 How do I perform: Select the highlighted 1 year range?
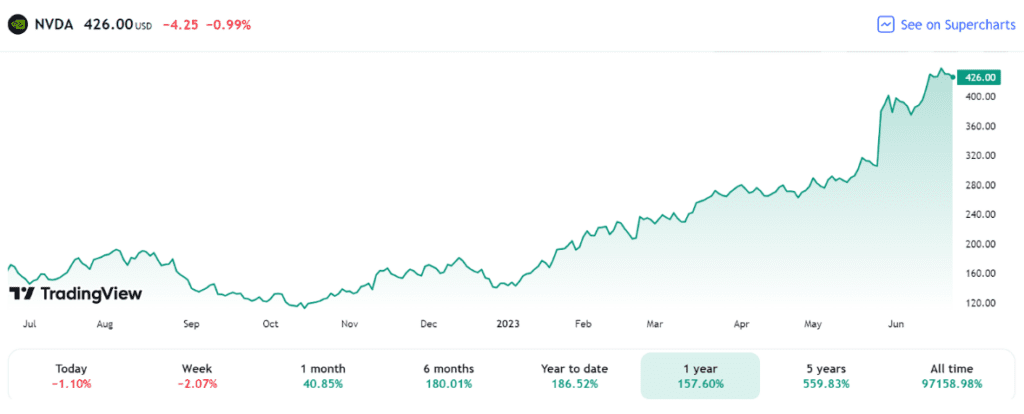[699, 375]
